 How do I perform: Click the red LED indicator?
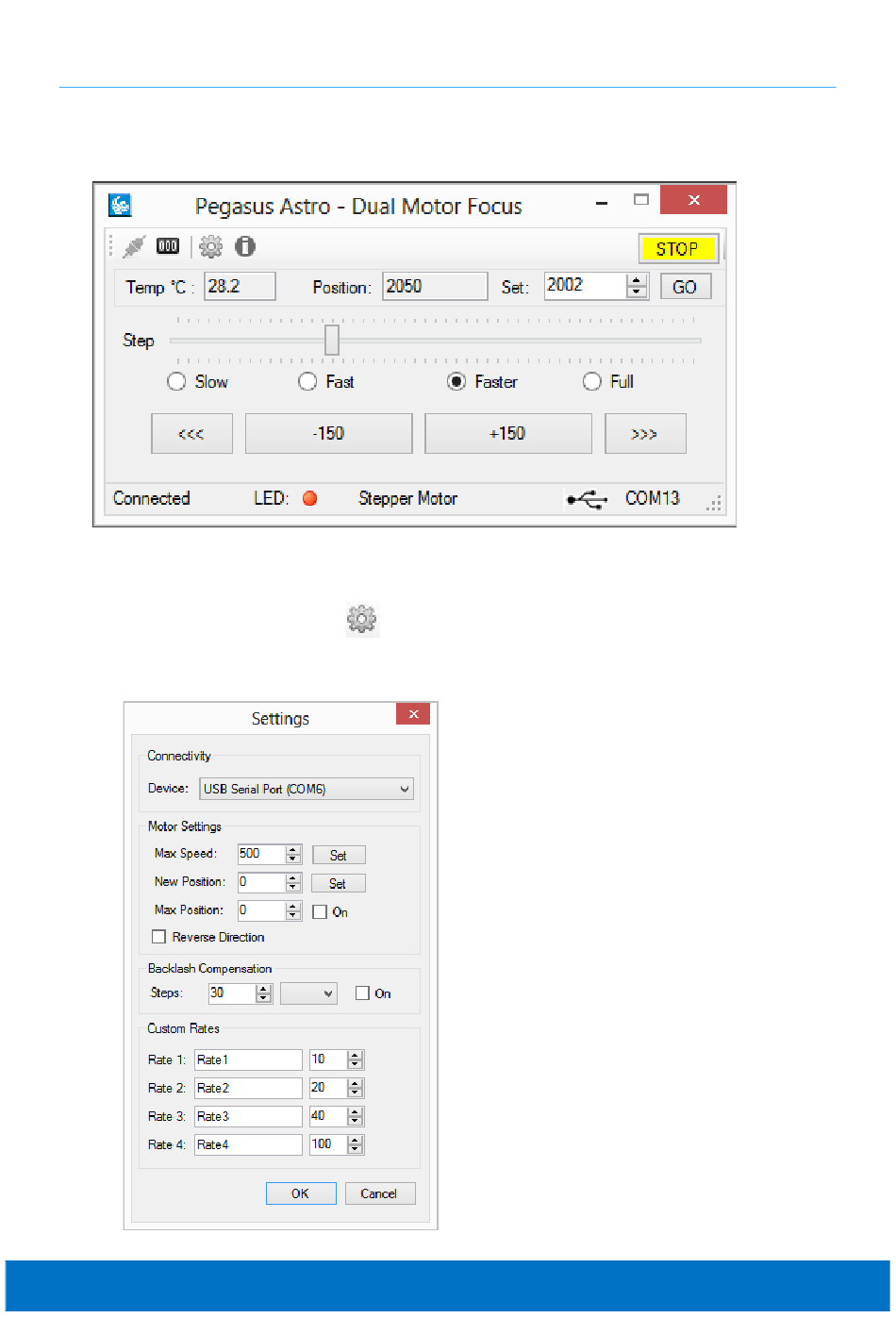click(x=309, y=499)
